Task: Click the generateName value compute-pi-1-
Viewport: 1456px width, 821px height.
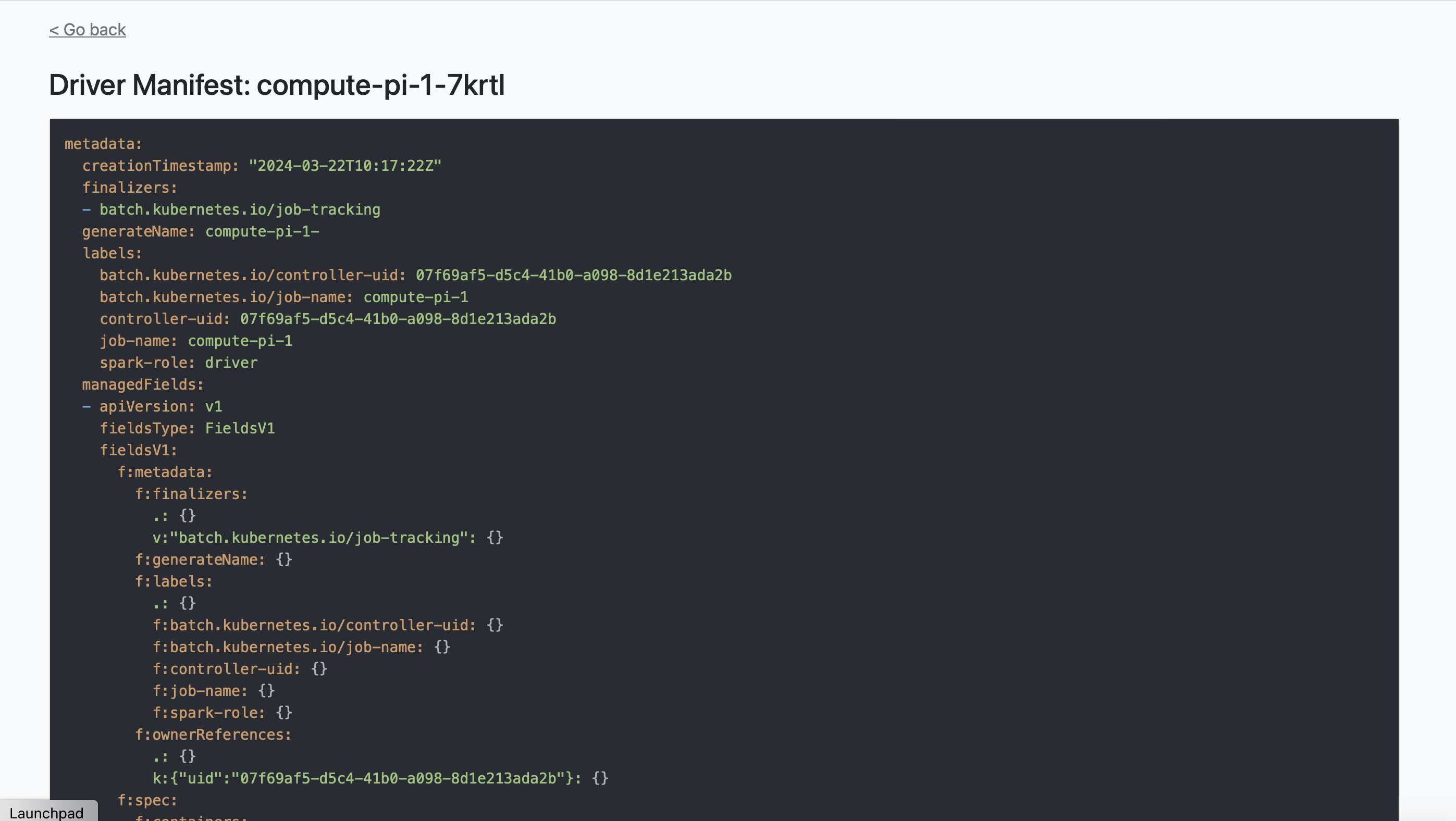Action: pyautogui.click(x=262, y=232)
